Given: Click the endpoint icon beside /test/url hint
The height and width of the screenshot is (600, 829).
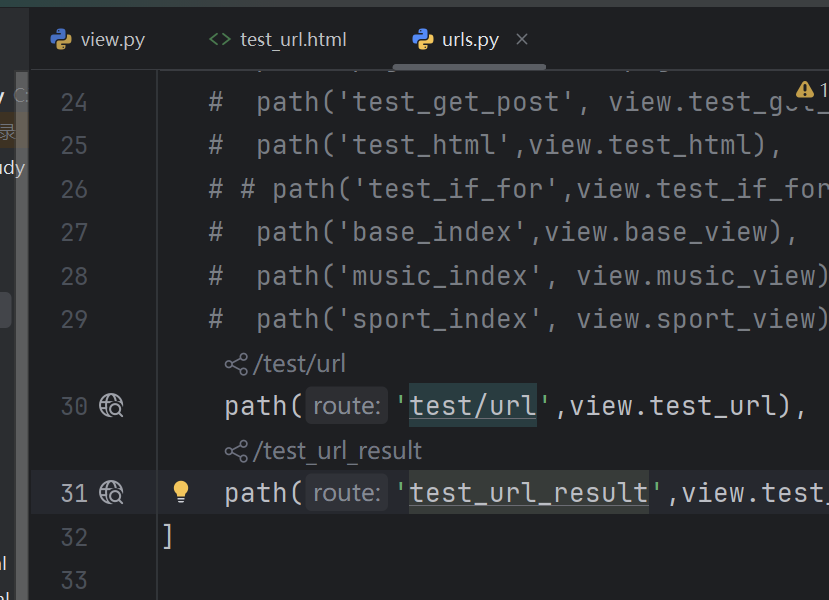Looking at the screenshot, I should pyautogui.click(x=236, y=364).
